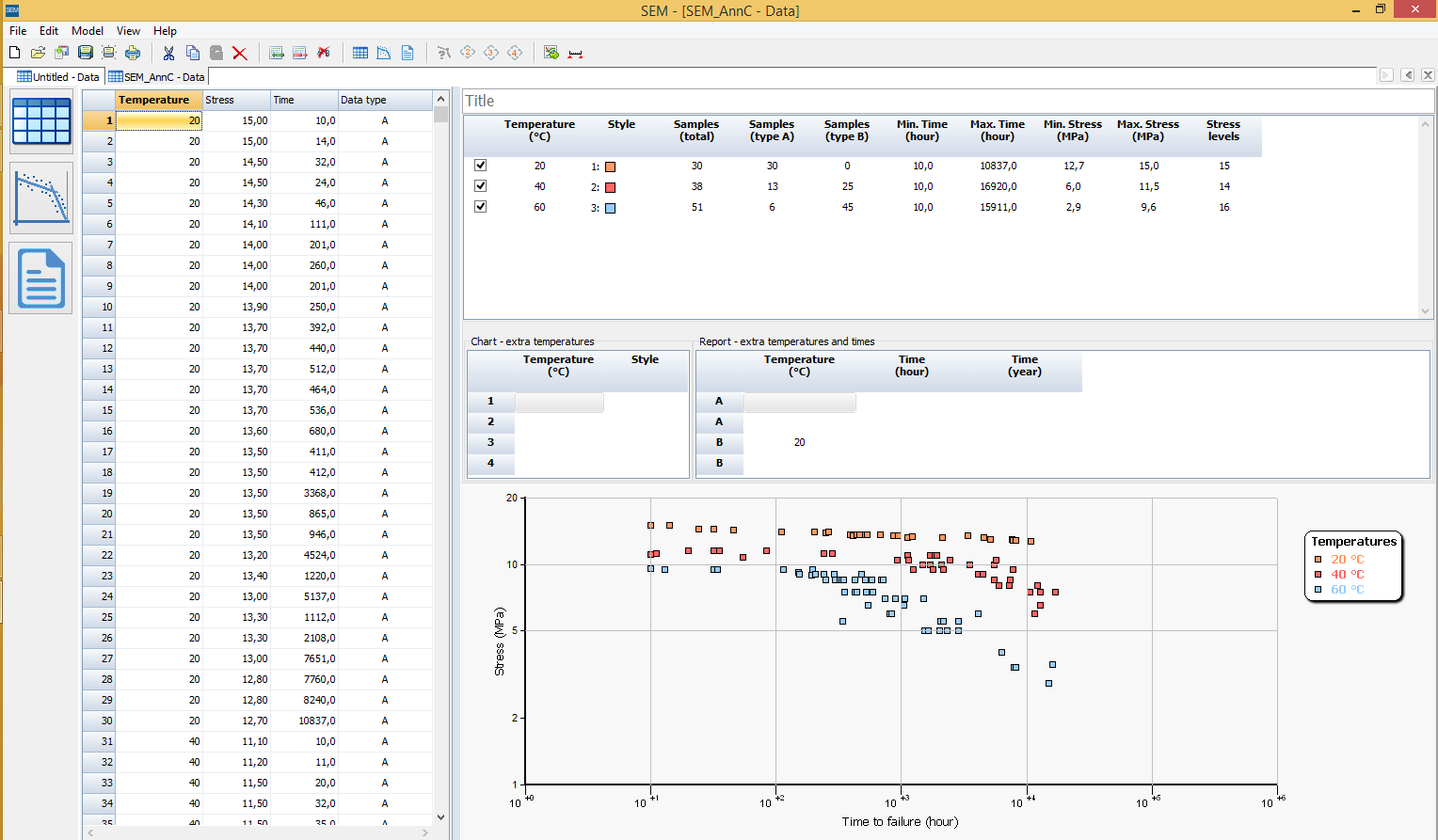Click the 20 °C legend entry
Image resolution: width=1438 pixels, height=840 pixels.
pos(1347,559)
